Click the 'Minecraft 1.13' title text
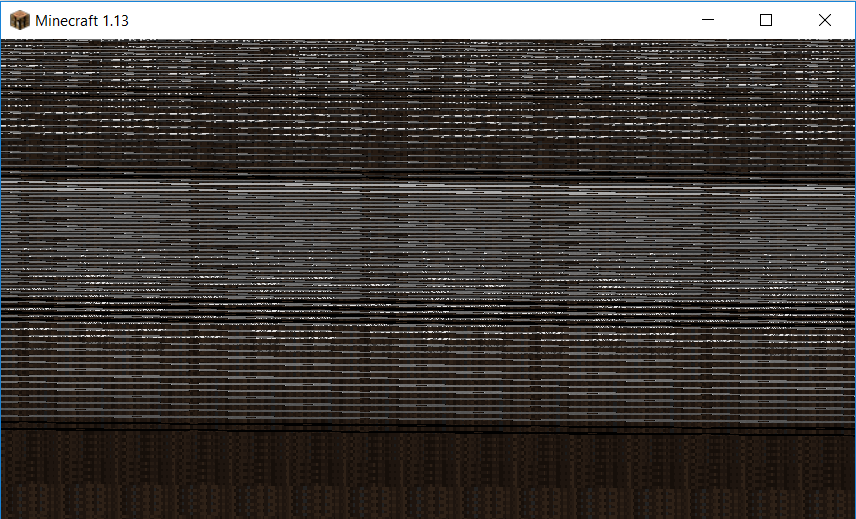This screenshot has width=856, height=519. 82,21
